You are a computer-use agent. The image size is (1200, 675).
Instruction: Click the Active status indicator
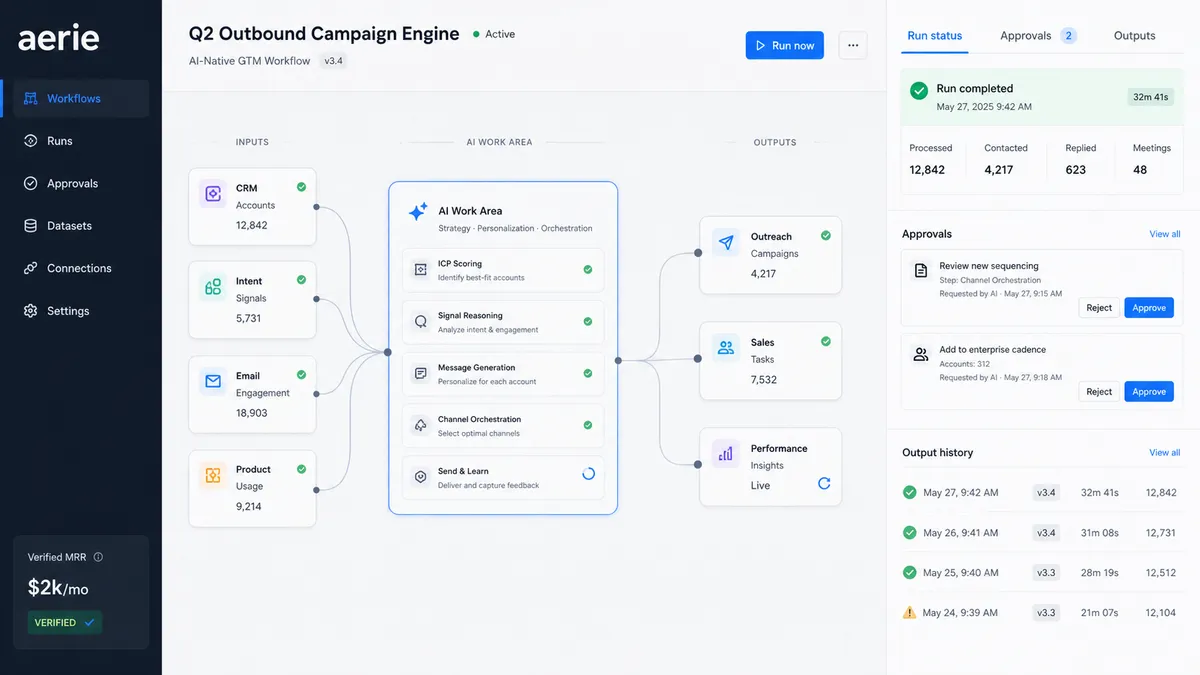click(494, 34)
